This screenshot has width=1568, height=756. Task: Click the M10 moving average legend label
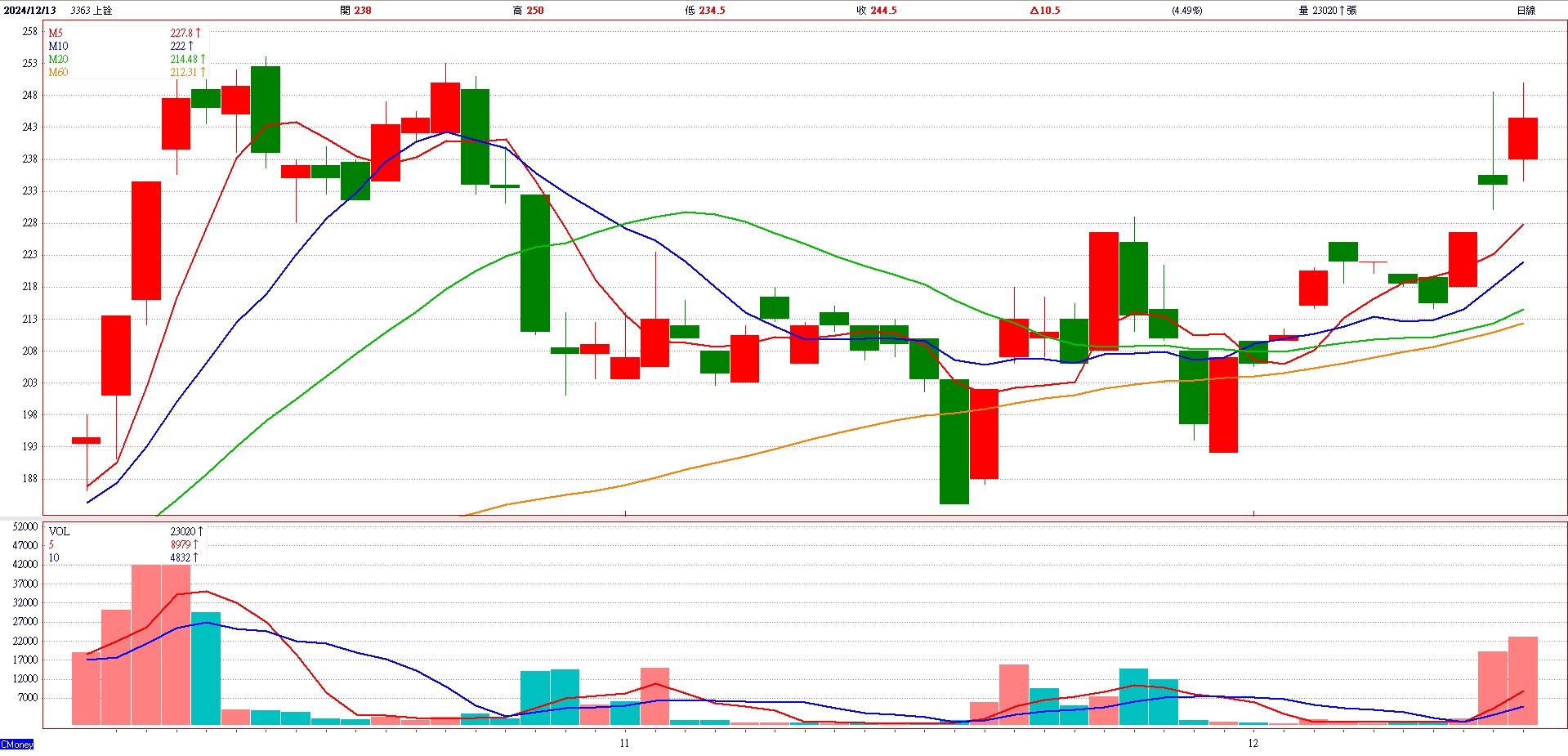point(58,47)
